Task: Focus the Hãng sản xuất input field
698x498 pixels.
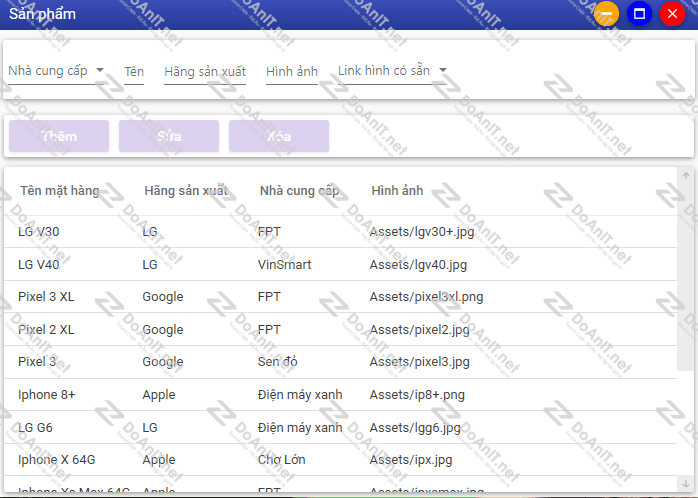Action: 205,72
